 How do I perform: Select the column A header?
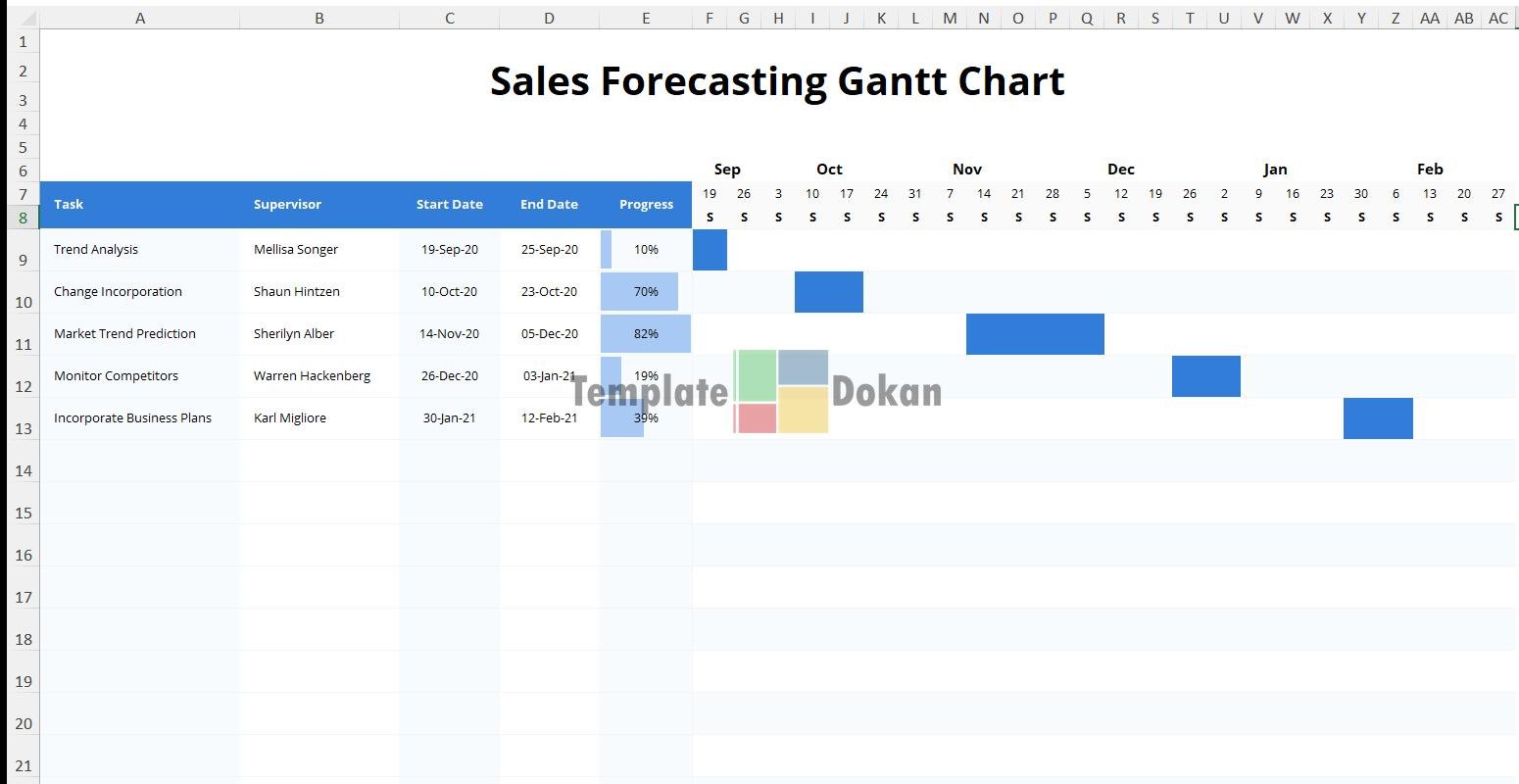[140, 18]
